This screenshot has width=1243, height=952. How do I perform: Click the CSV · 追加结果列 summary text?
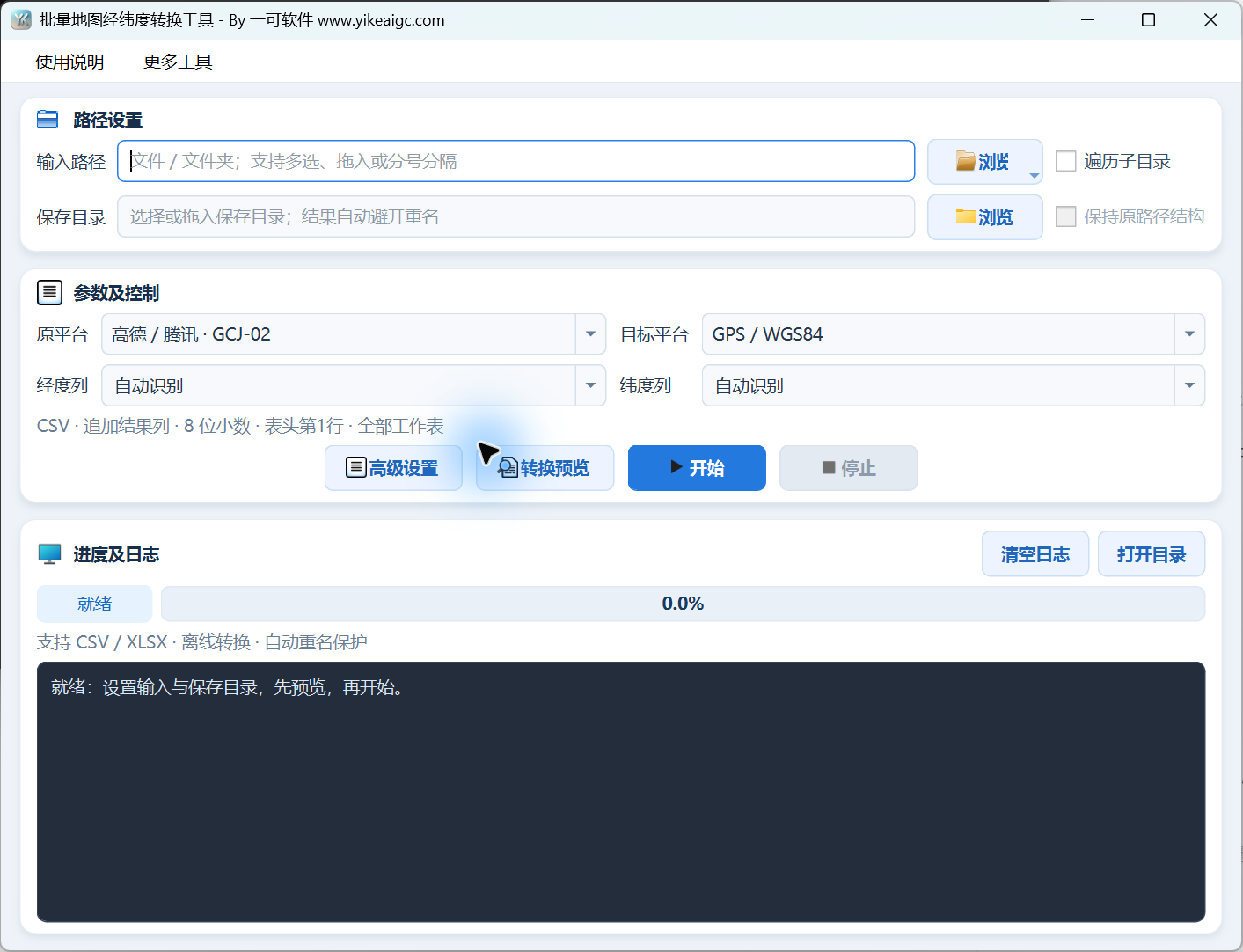point(240,426)
